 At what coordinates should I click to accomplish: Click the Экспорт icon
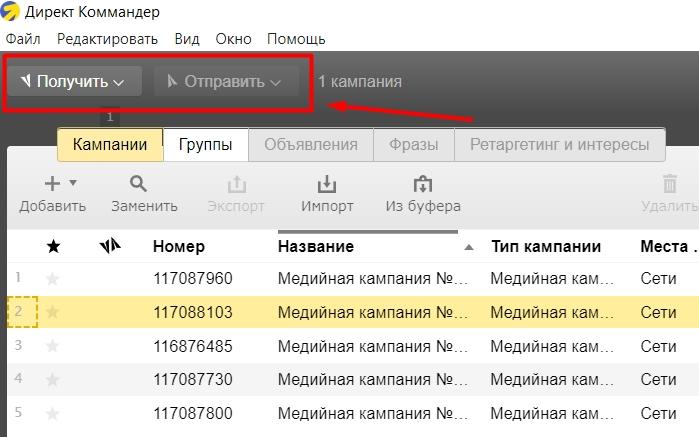pyautogui.click(x=237, y=184)
